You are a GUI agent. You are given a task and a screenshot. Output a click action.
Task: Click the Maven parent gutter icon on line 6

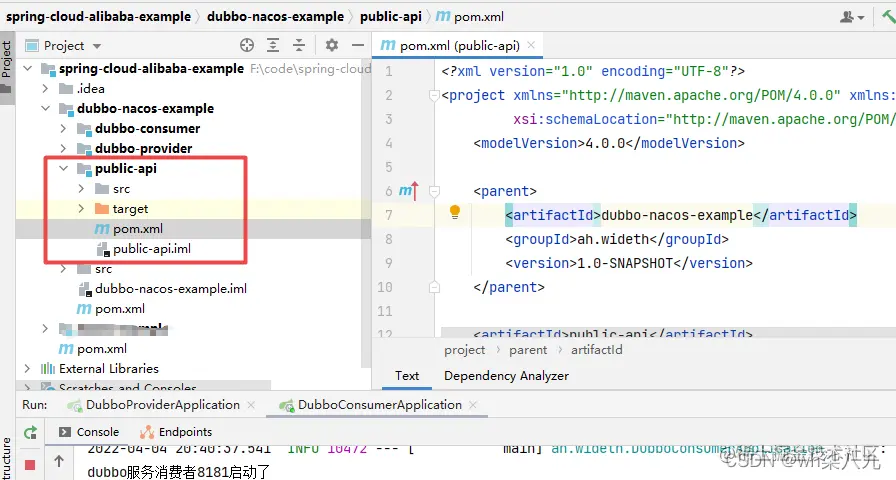click(x=408, y=191)
